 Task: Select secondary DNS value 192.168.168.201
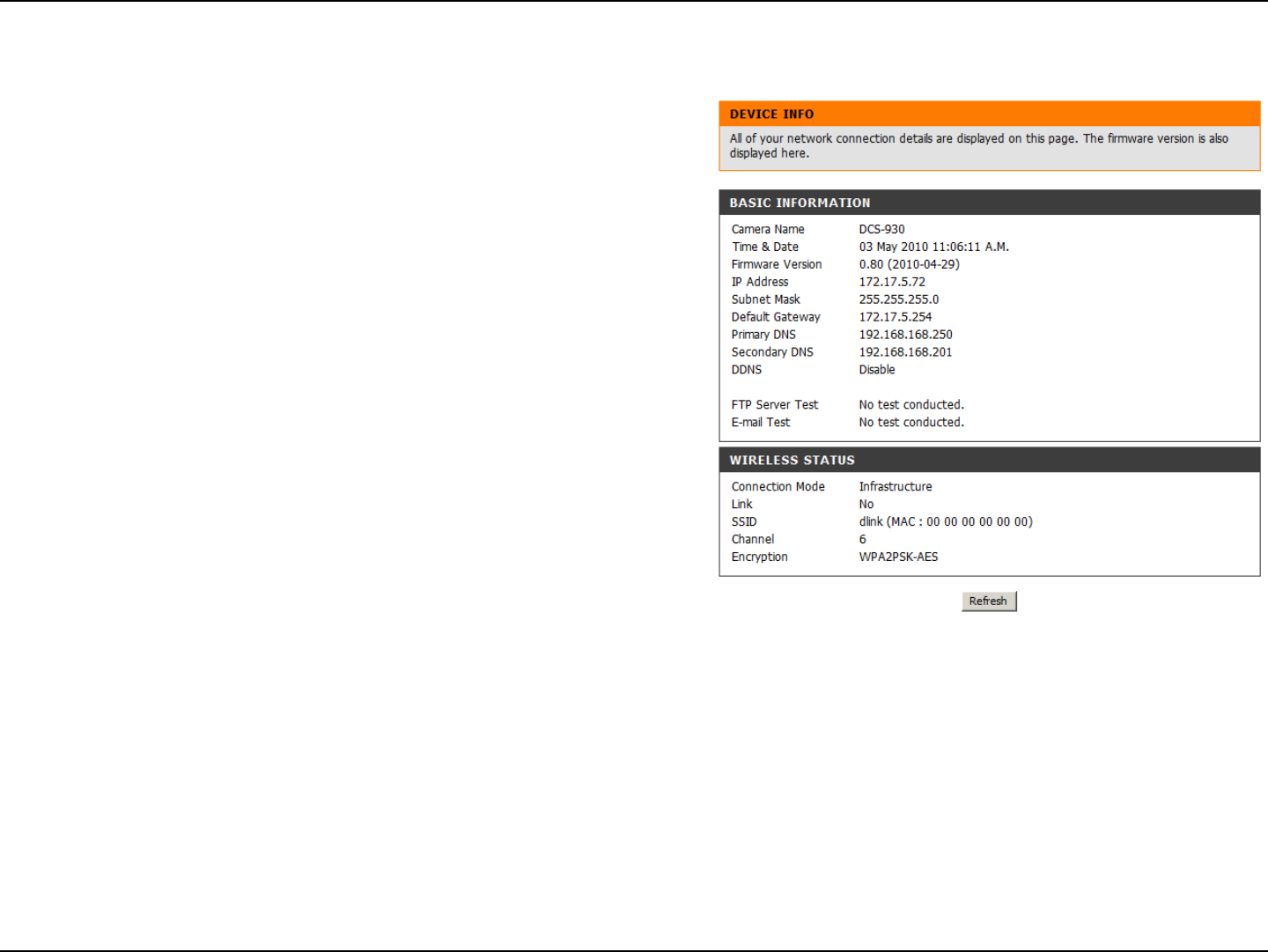pyautogui.click(x=906, y=352)
